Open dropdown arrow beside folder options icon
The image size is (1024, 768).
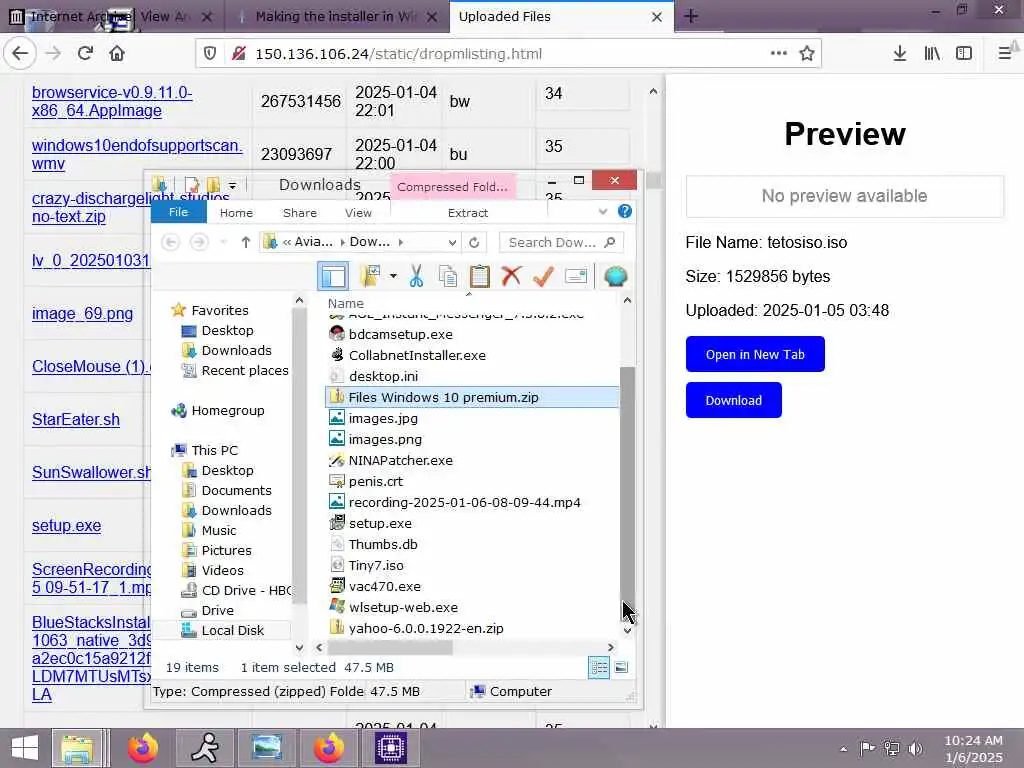[393, 276]
